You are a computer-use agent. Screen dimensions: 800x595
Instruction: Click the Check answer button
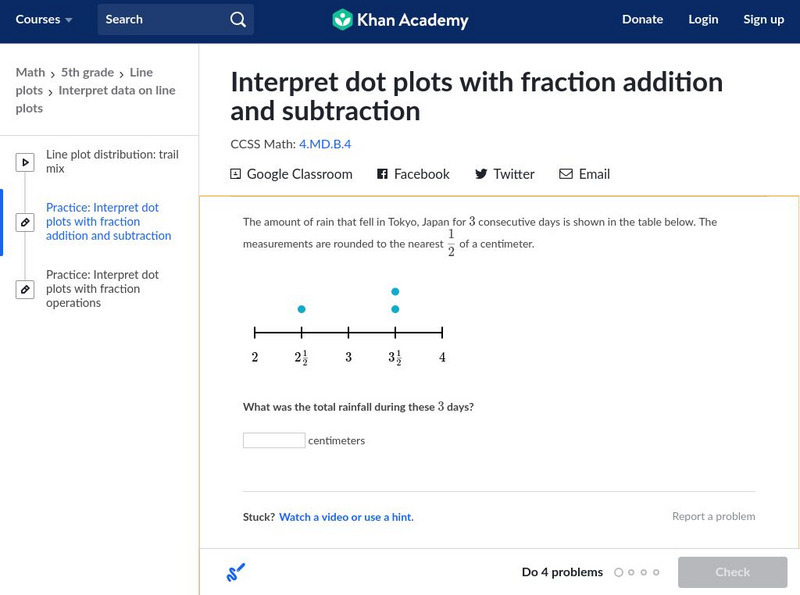[732, 572]
